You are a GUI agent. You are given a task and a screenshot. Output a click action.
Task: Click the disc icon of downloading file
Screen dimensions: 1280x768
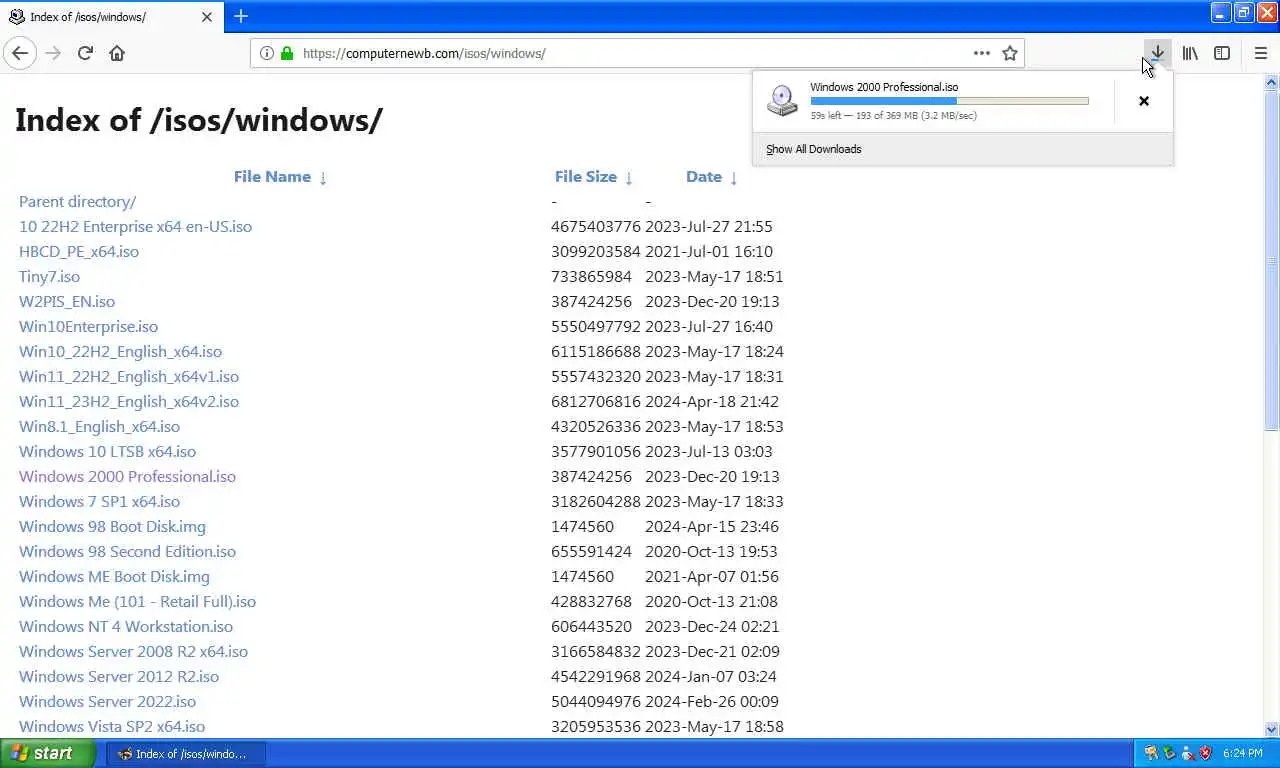coord(782,100)
